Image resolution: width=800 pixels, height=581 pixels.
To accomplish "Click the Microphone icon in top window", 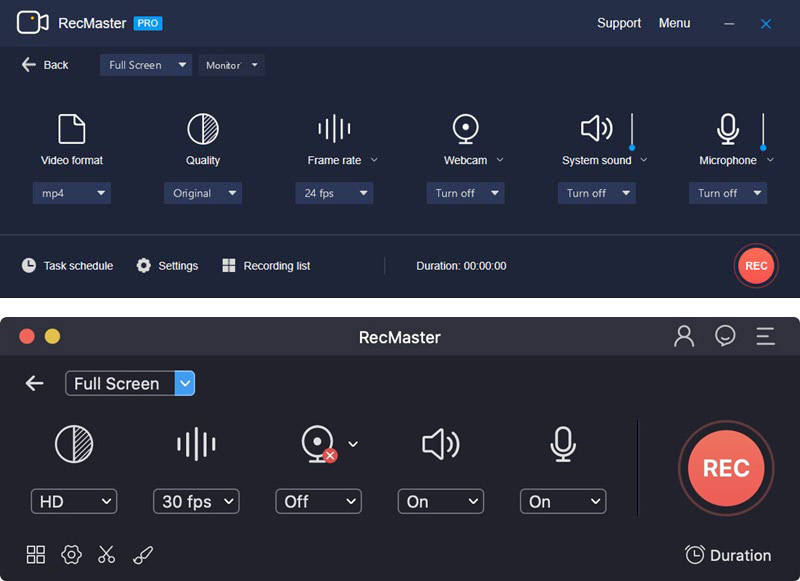I will [728, 129].
